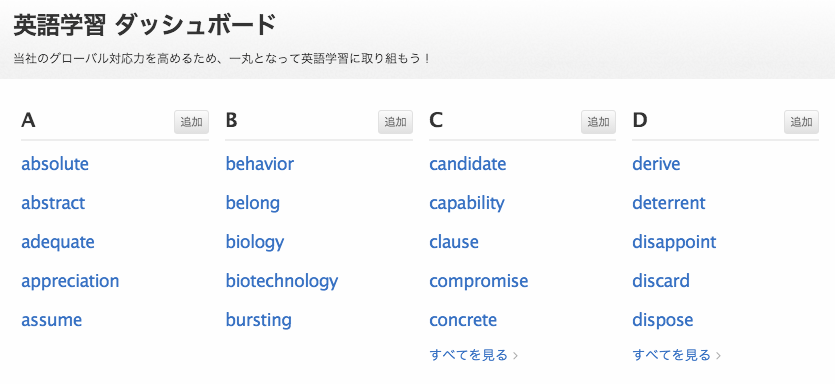This screenshot has width=835, height=384.
Task: Click the 追加 button in column B
Action: (395, 122)
